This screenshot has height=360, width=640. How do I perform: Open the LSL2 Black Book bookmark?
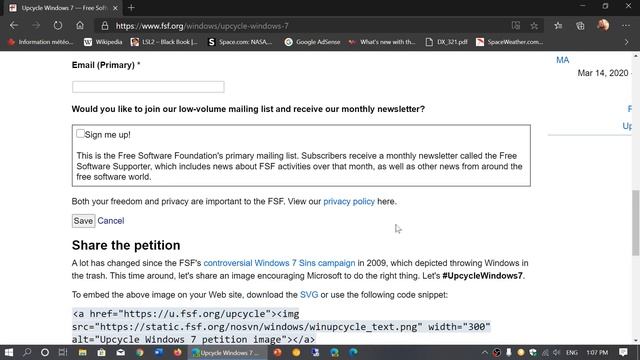coord(164,42)
